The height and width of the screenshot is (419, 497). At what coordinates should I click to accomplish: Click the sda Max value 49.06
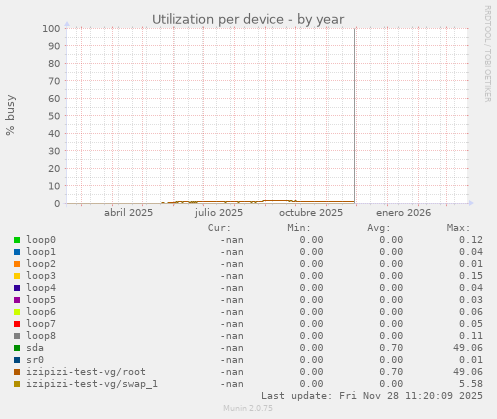468,348
